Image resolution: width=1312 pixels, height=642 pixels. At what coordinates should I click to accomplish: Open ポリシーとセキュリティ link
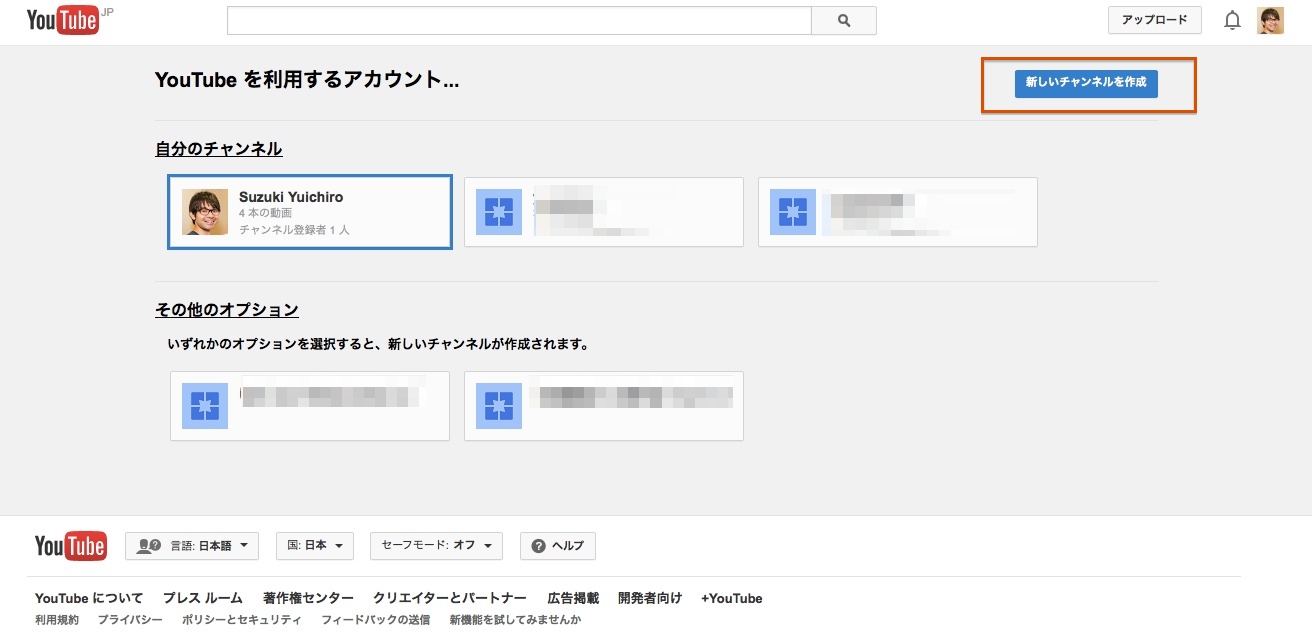(241, 620)
